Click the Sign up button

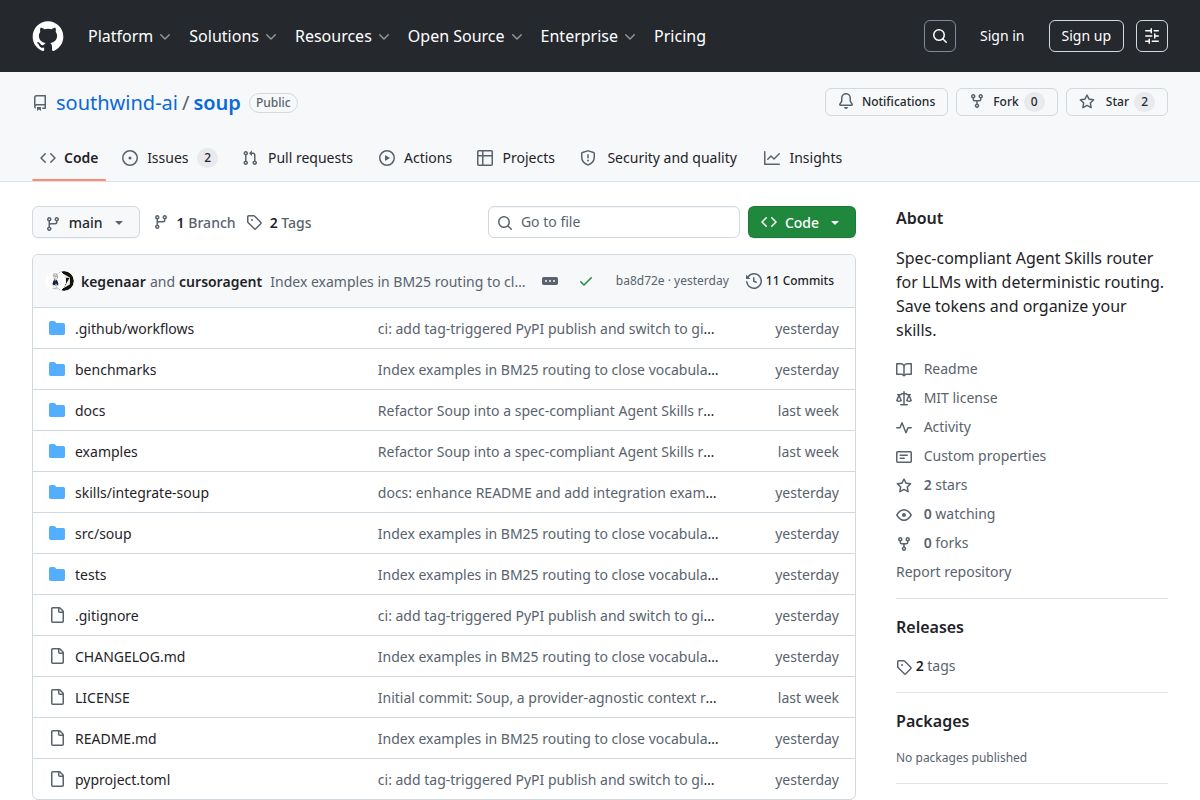[x=1086, y=36]
